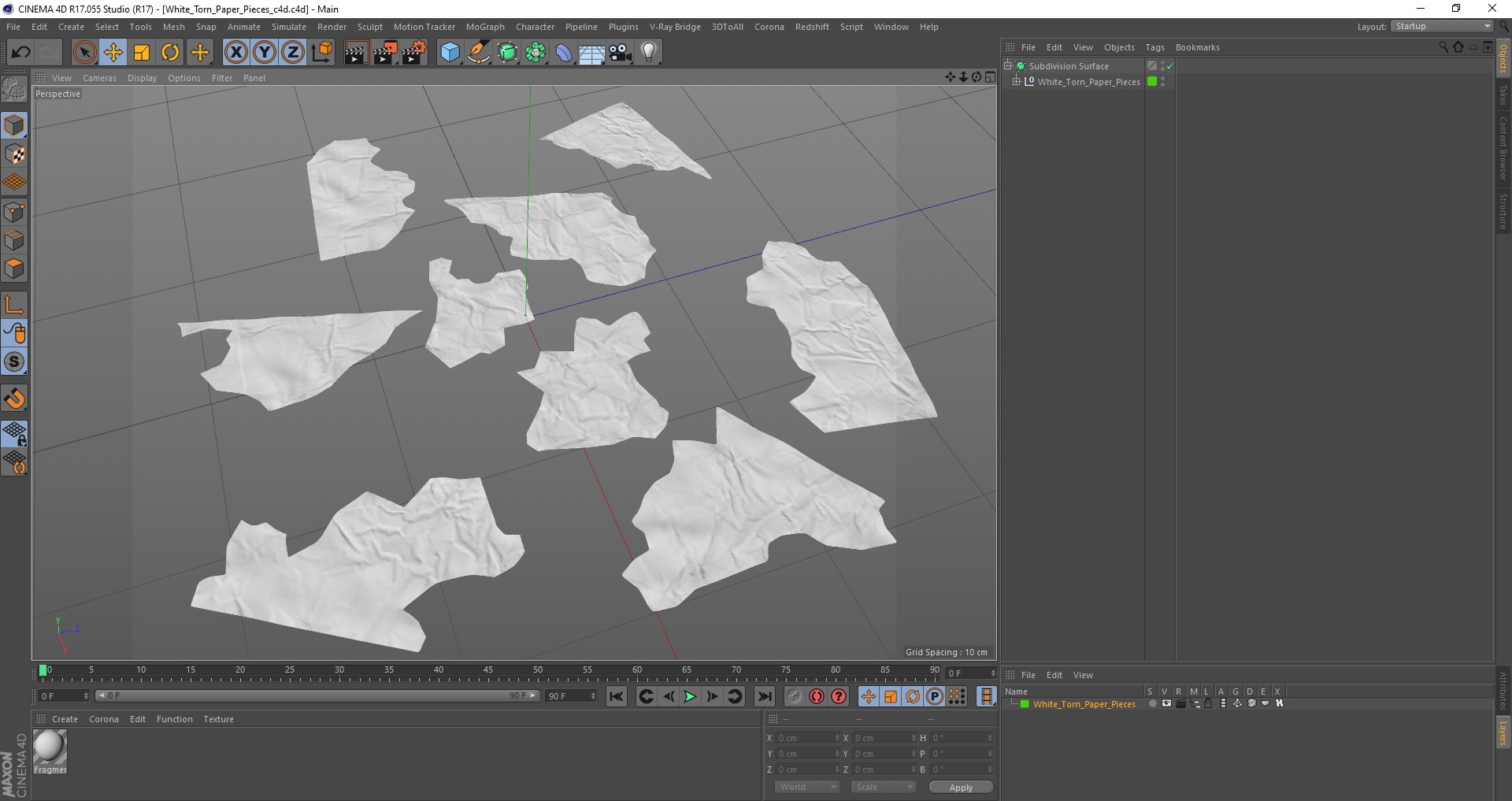Click the X position input field
Image resolution: width=1512 pixels, height=801 pixels.
pos(807,738)
